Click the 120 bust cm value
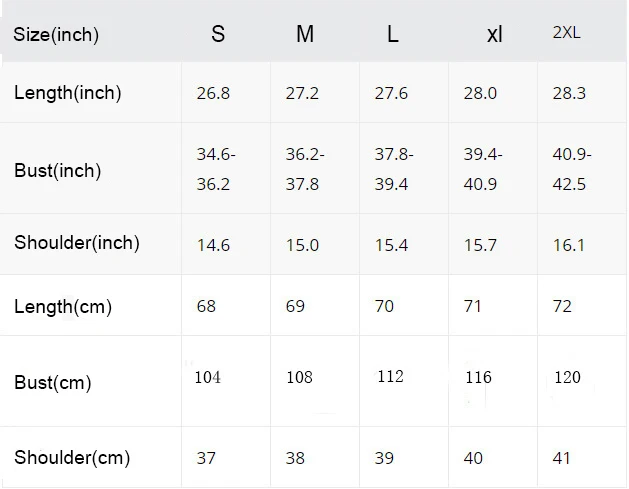The image size is (629, 489). point(567,377)
